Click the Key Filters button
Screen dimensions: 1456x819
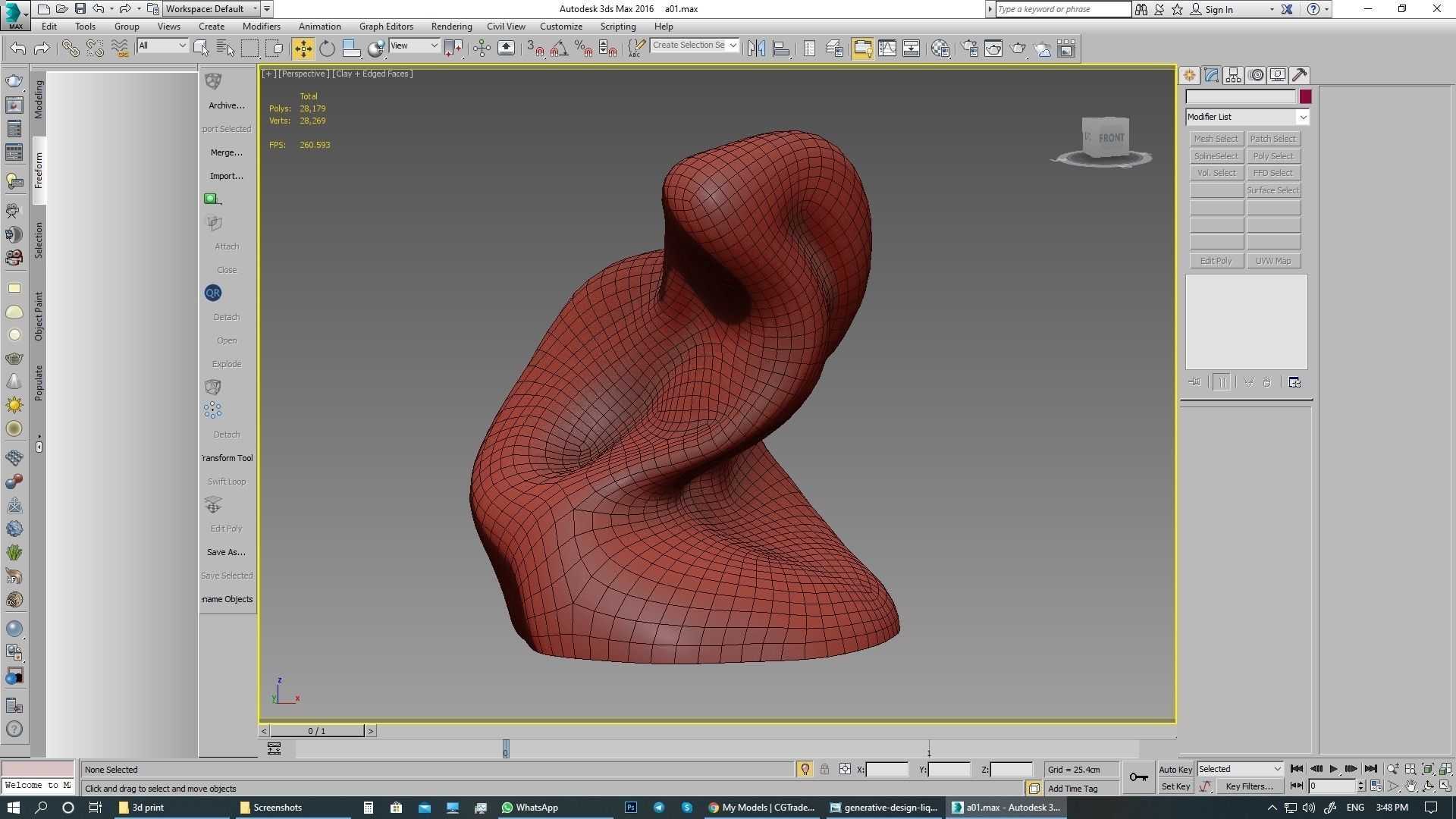(x=1249, y=786)
